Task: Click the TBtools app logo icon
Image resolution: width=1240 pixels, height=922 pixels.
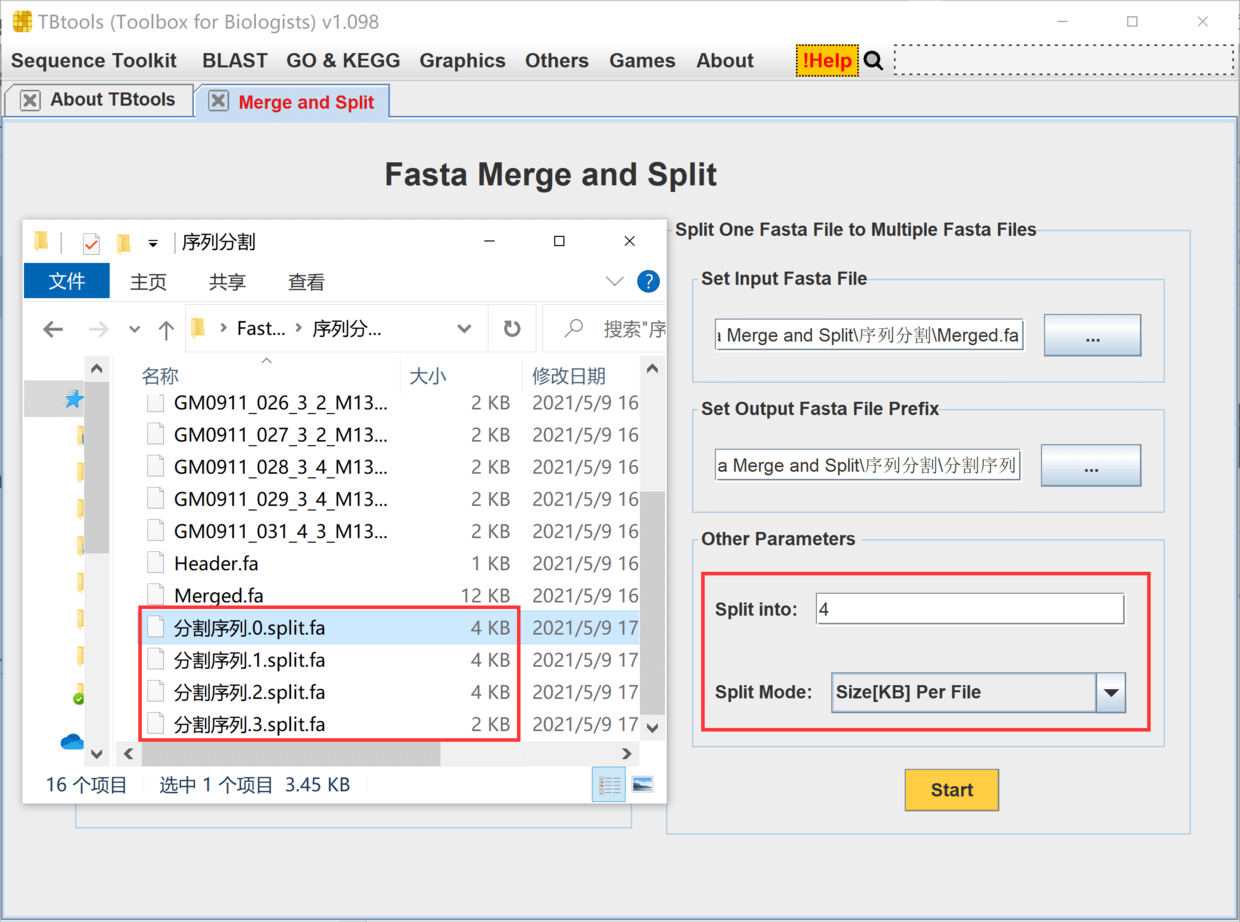Action: tap(22, 22)
